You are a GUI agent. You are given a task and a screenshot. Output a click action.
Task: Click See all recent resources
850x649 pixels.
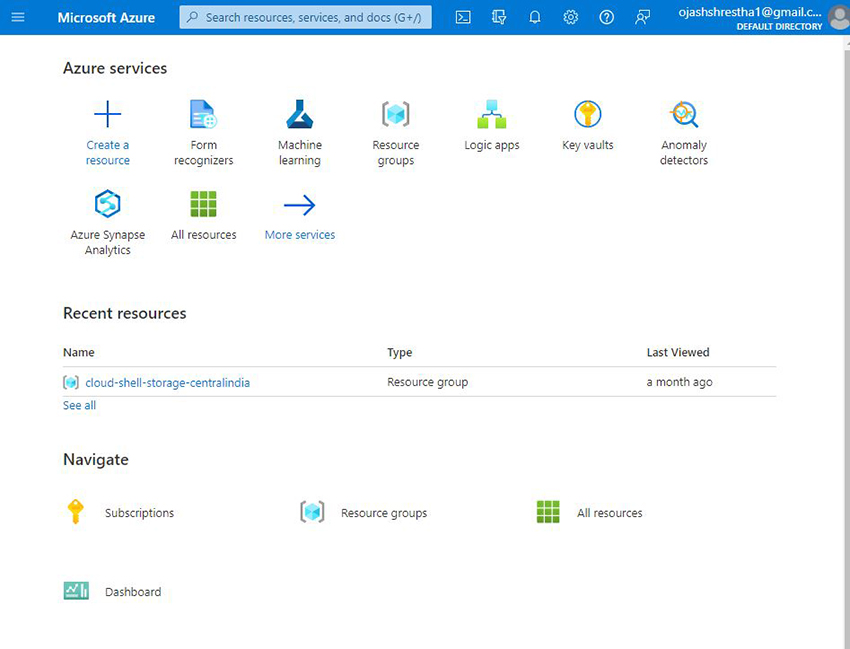point(79,405)
